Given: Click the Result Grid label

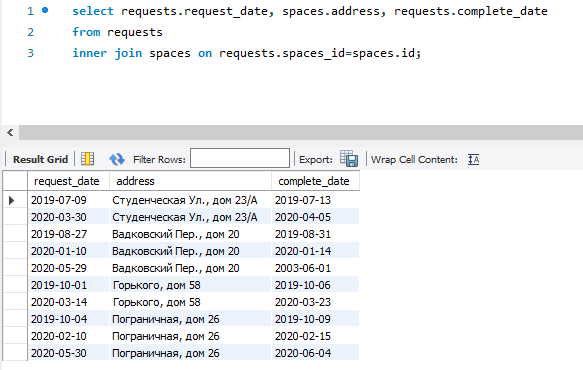Looking at the screenshot, I should [40, 160].
